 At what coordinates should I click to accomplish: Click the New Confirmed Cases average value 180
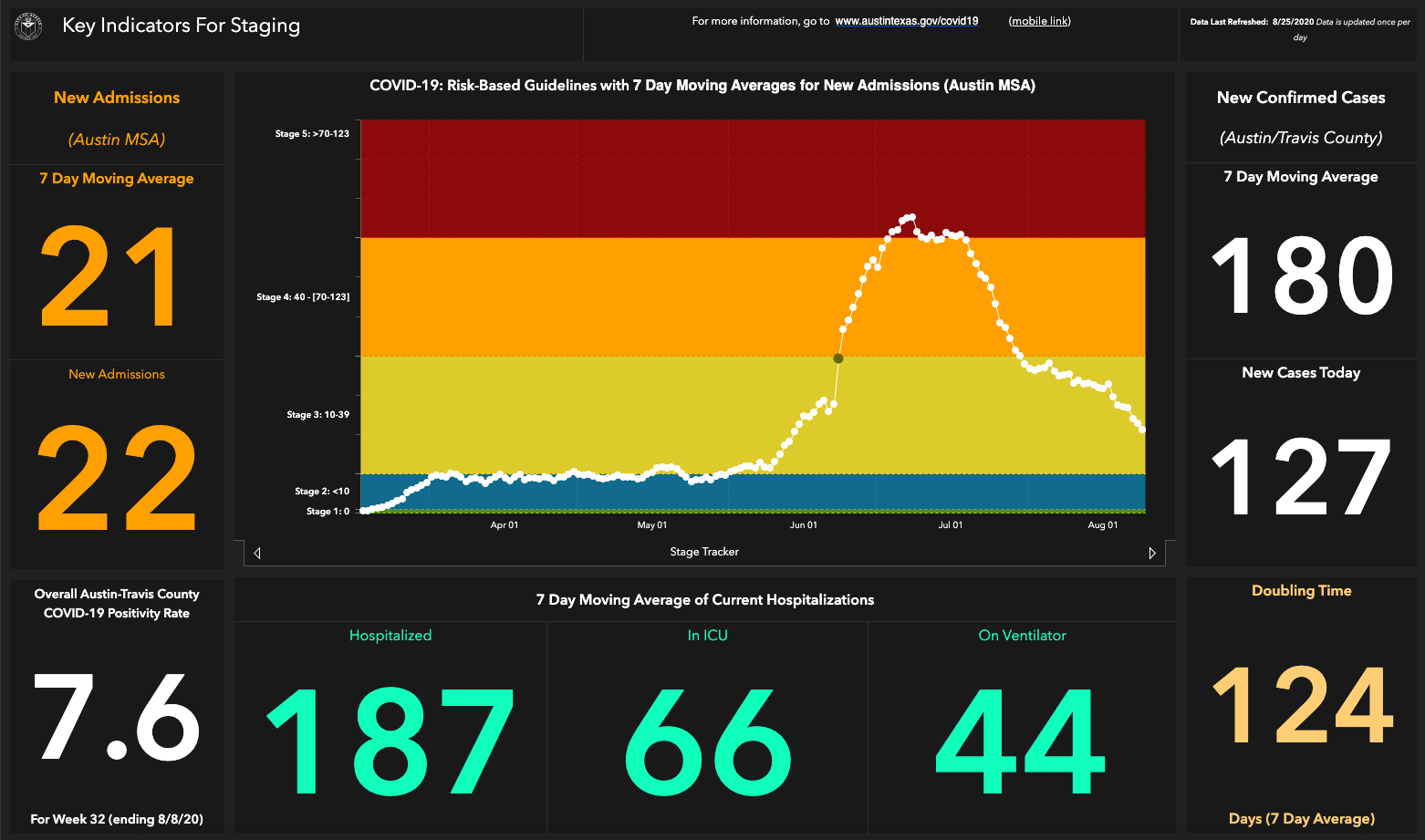click(1301, 276)
